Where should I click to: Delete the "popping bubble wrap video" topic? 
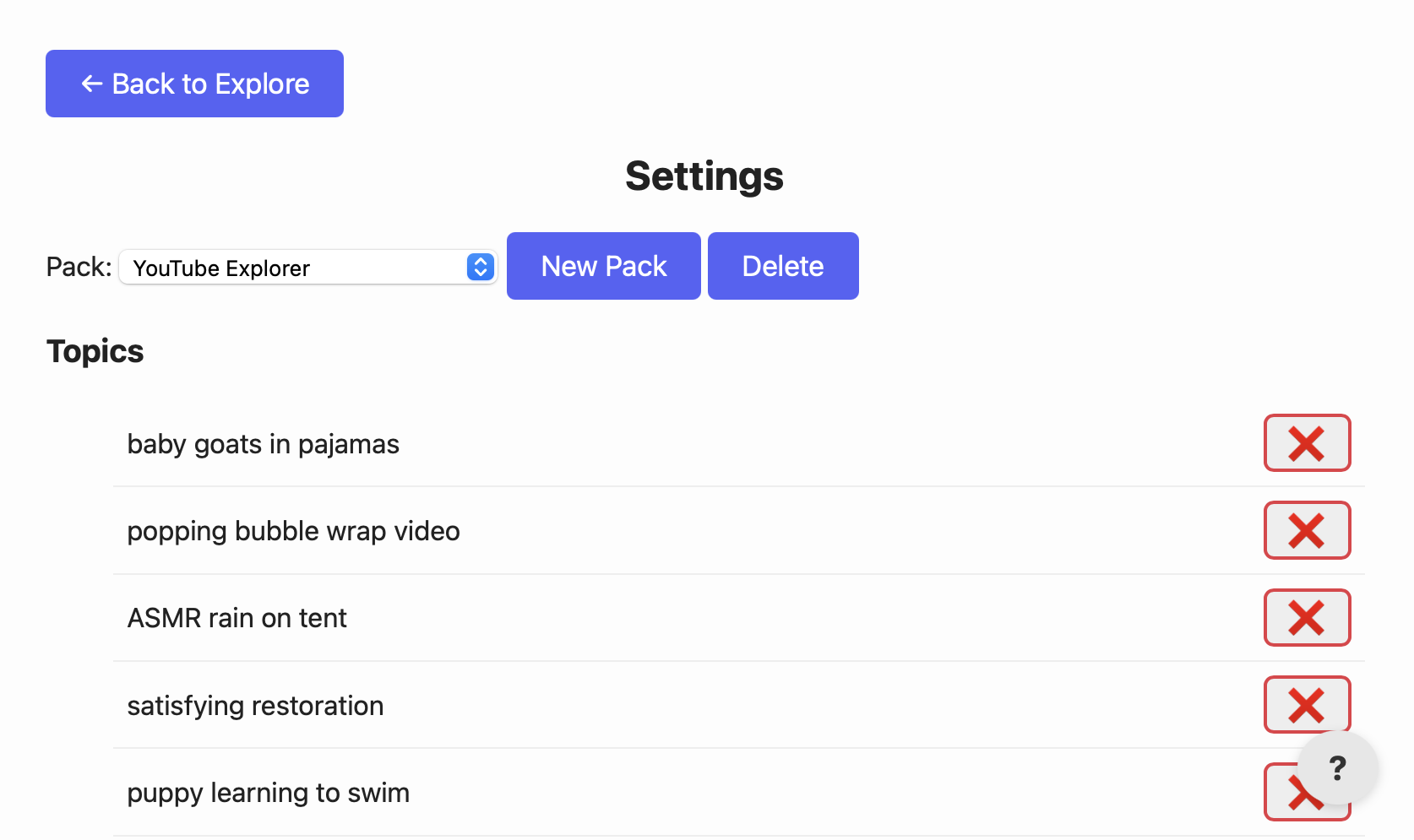point(1307,530)
